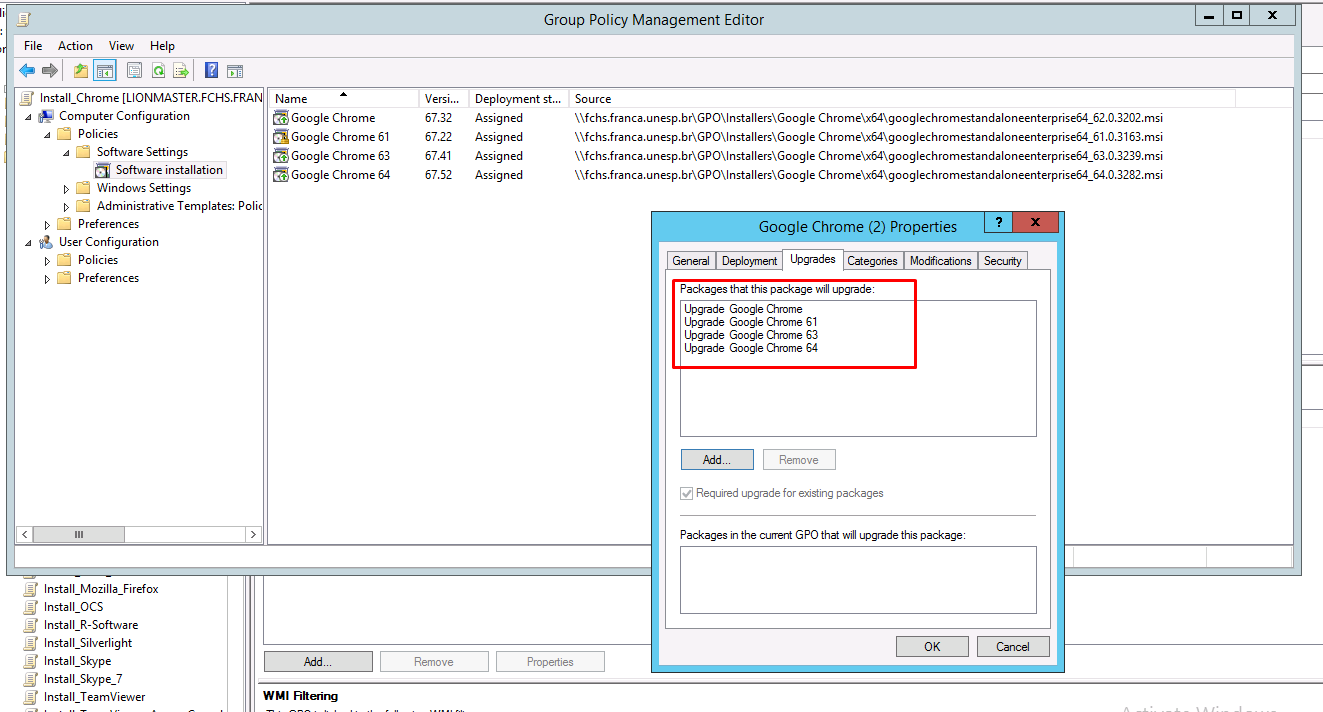Open the Action menu
Screen dimensions: 1323x712
coord(75,46)
